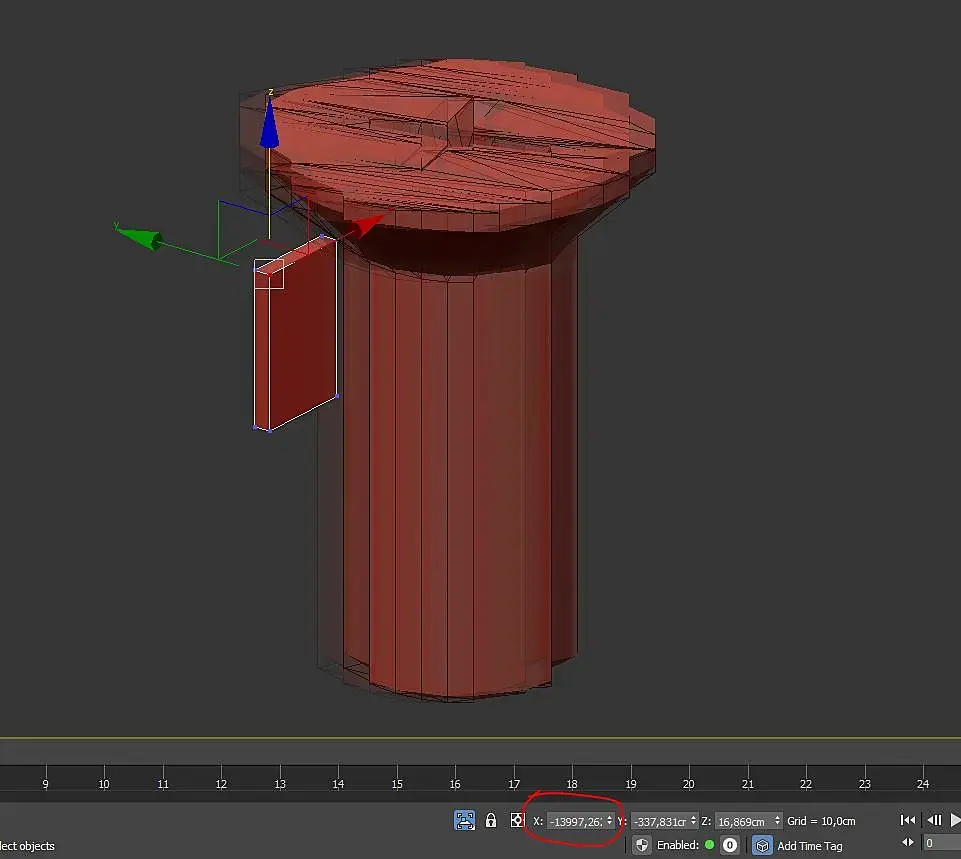This screenshot has height=859, width=961.
Task: Click the Y coordinate spinner arrows
Action: [x=693, y=821]
